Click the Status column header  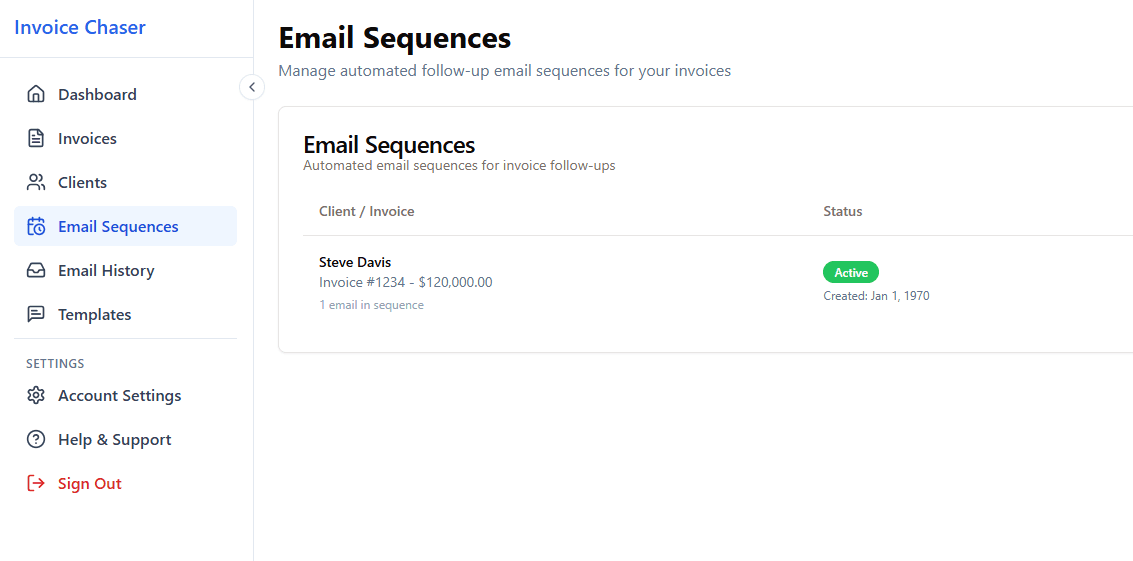point(842,212)
